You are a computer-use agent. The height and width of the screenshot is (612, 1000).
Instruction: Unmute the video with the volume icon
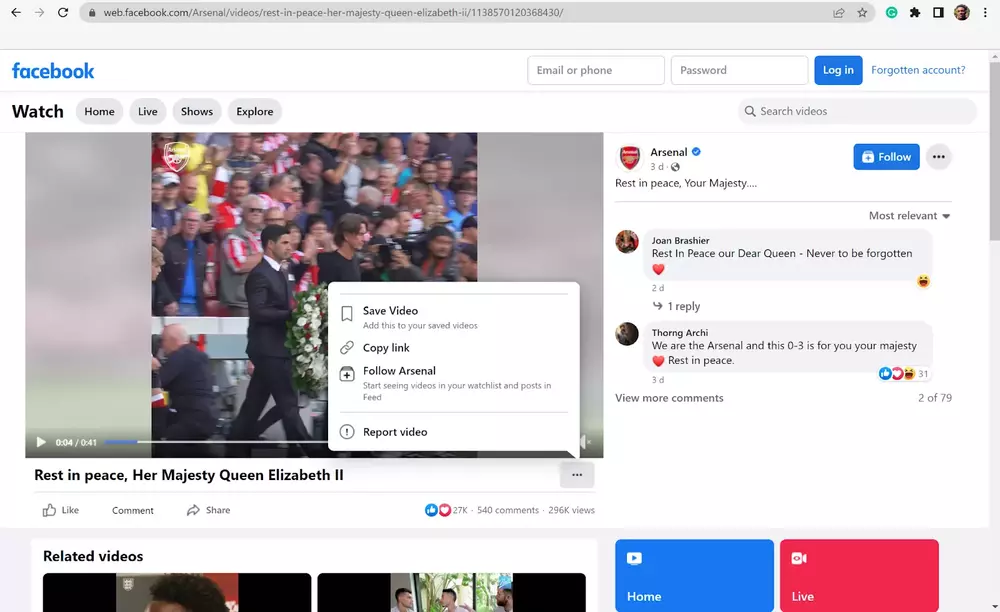[585, 442]
